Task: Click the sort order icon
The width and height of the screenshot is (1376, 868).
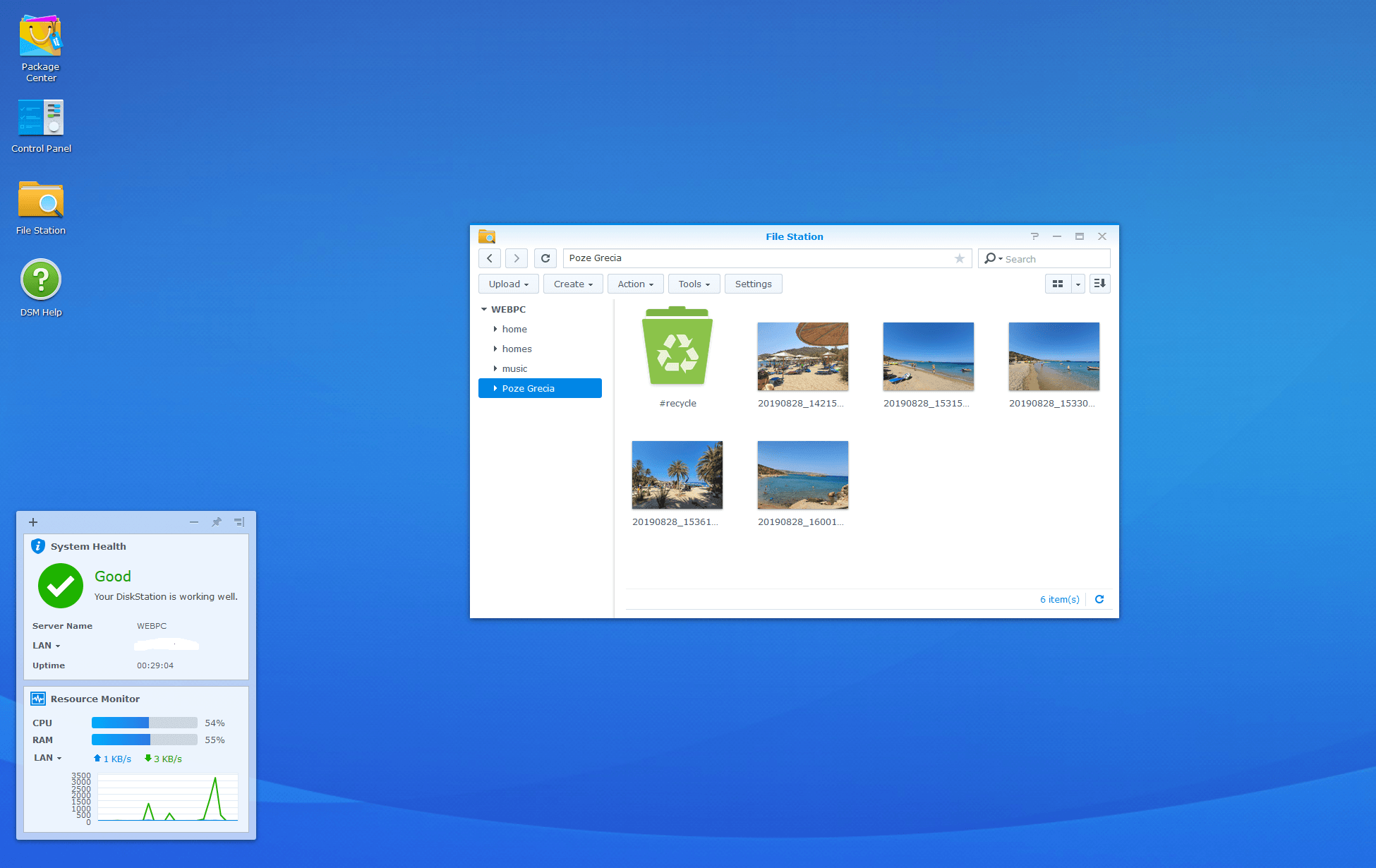Action: (x=1099, y=284)
